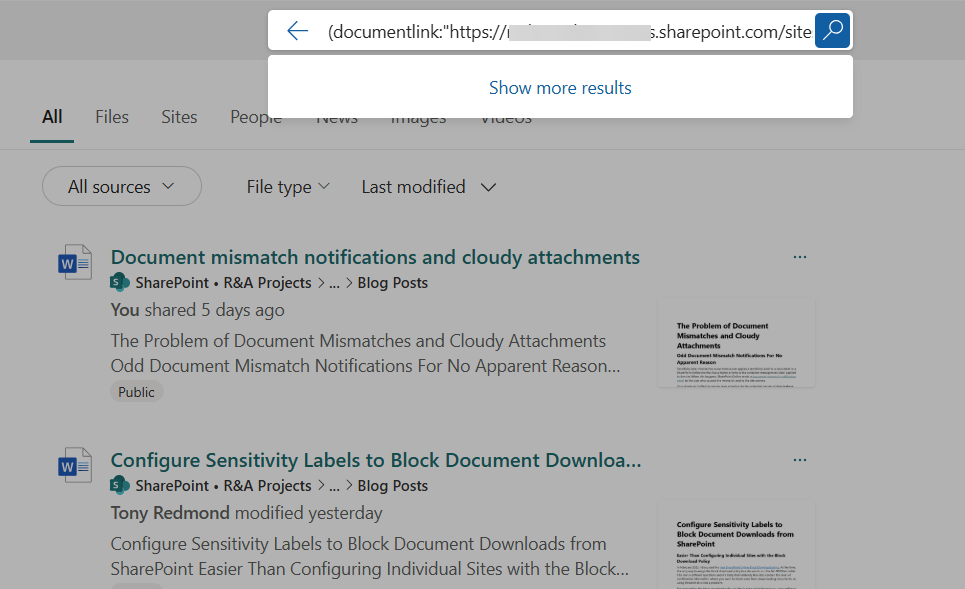Switch to the Sites tab
The height and width of the screenshot is (589, 965).
pyautogui.click(x=179, y=117)
